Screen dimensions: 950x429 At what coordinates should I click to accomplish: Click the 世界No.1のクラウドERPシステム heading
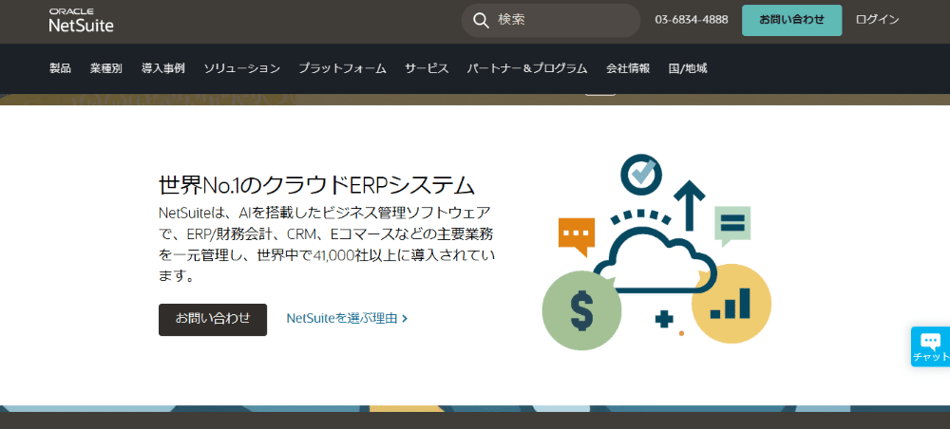click(x=316, y=185)
